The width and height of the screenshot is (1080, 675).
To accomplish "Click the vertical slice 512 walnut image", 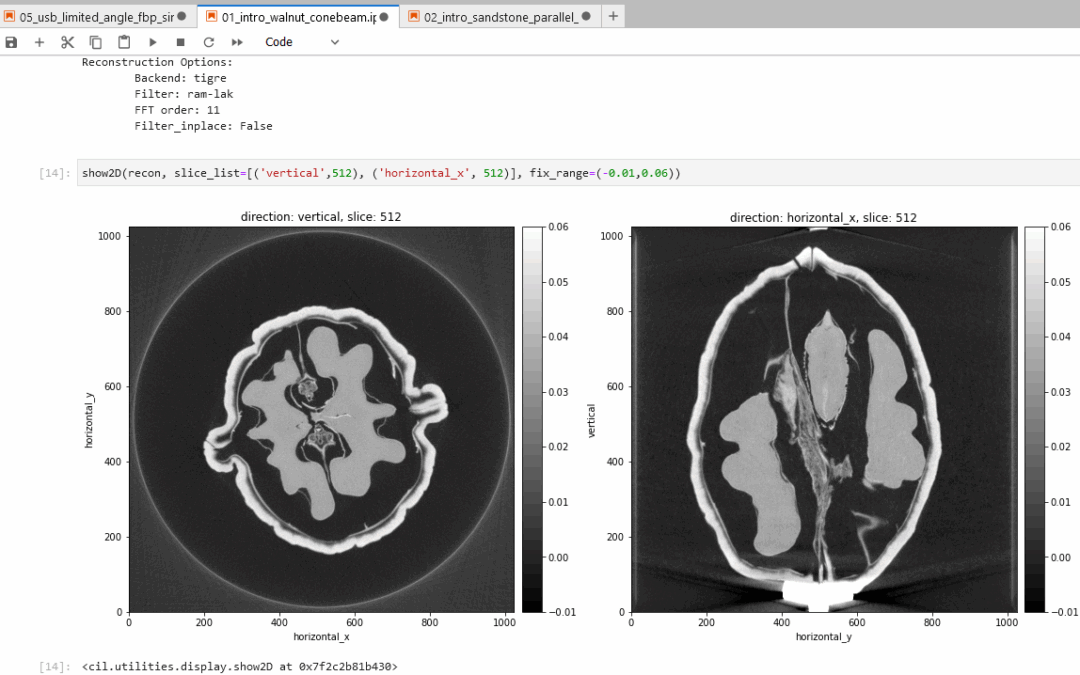I will [x=321, y=419].
